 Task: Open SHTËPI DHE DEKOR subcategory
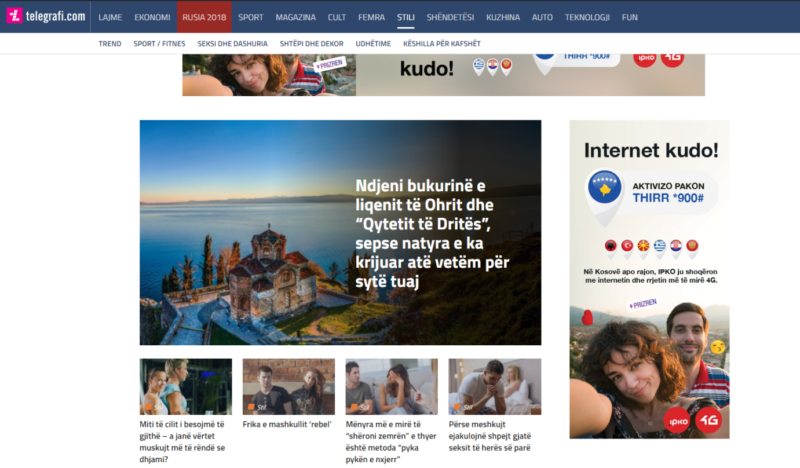(311, 44)
